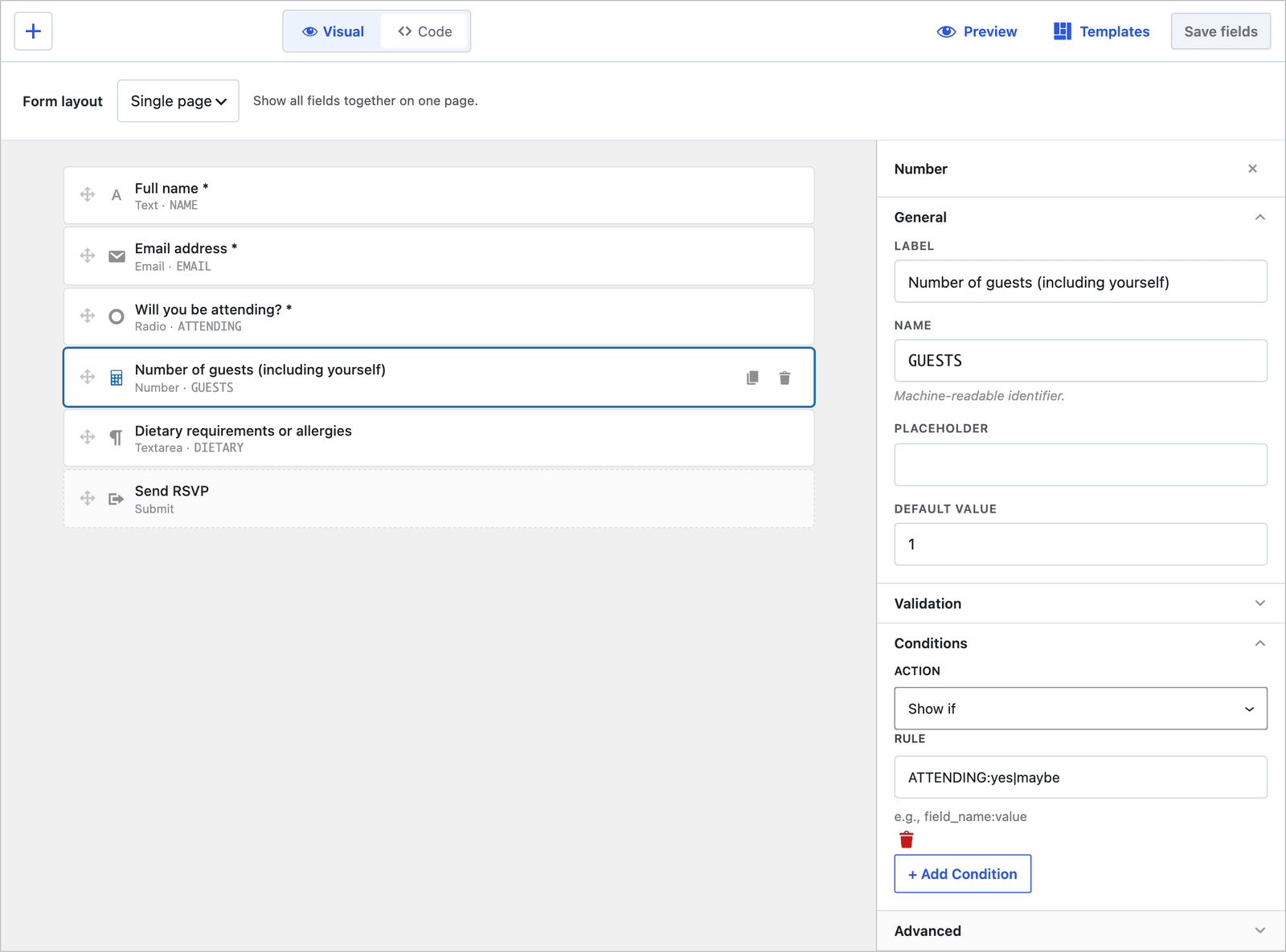Image resolution: width=1286 pixels, height=952 pixels.
Task: Edit the Label input field
Action: point(1080,281)
